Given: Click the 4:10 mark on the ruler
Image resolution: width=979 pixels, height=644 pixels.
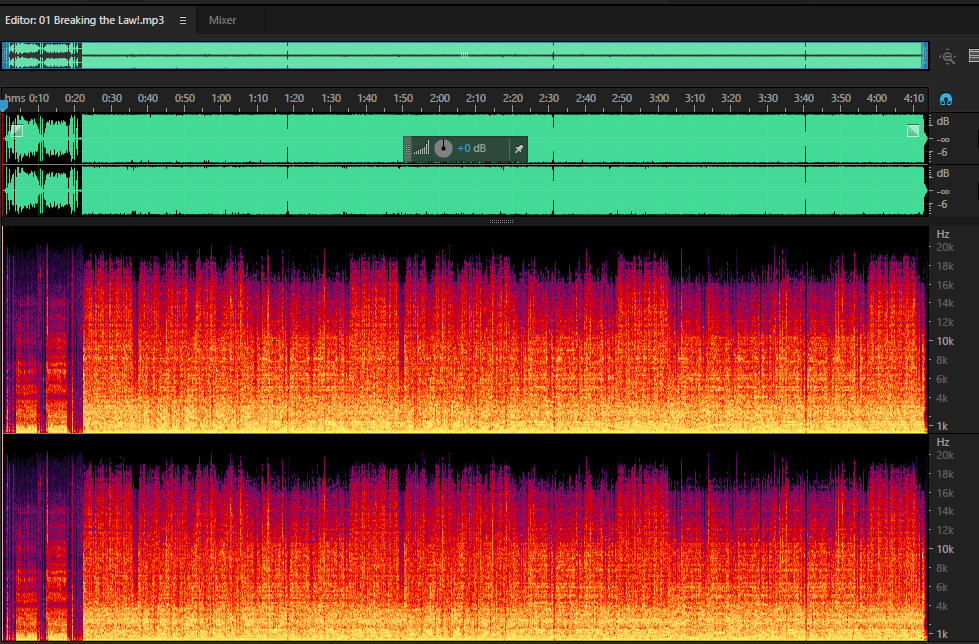Looking at the screenshot, I should 914,98.
